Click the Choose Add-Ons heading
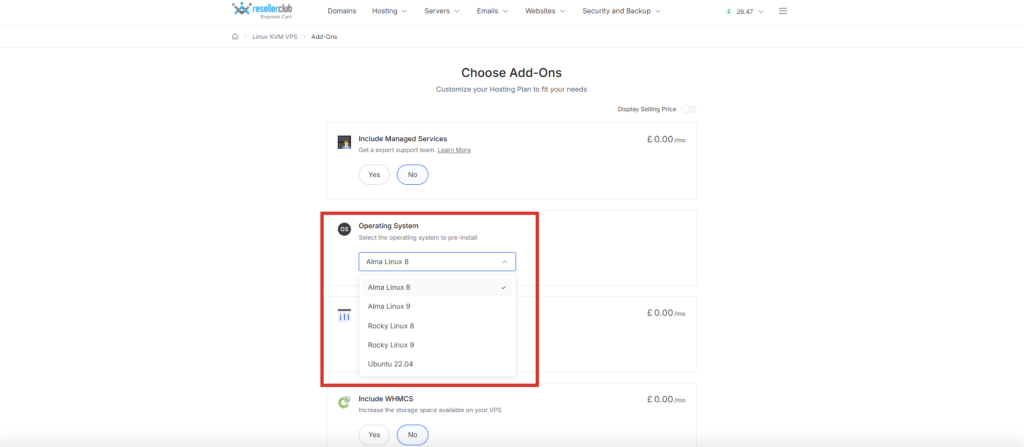 tap(511, 73)
